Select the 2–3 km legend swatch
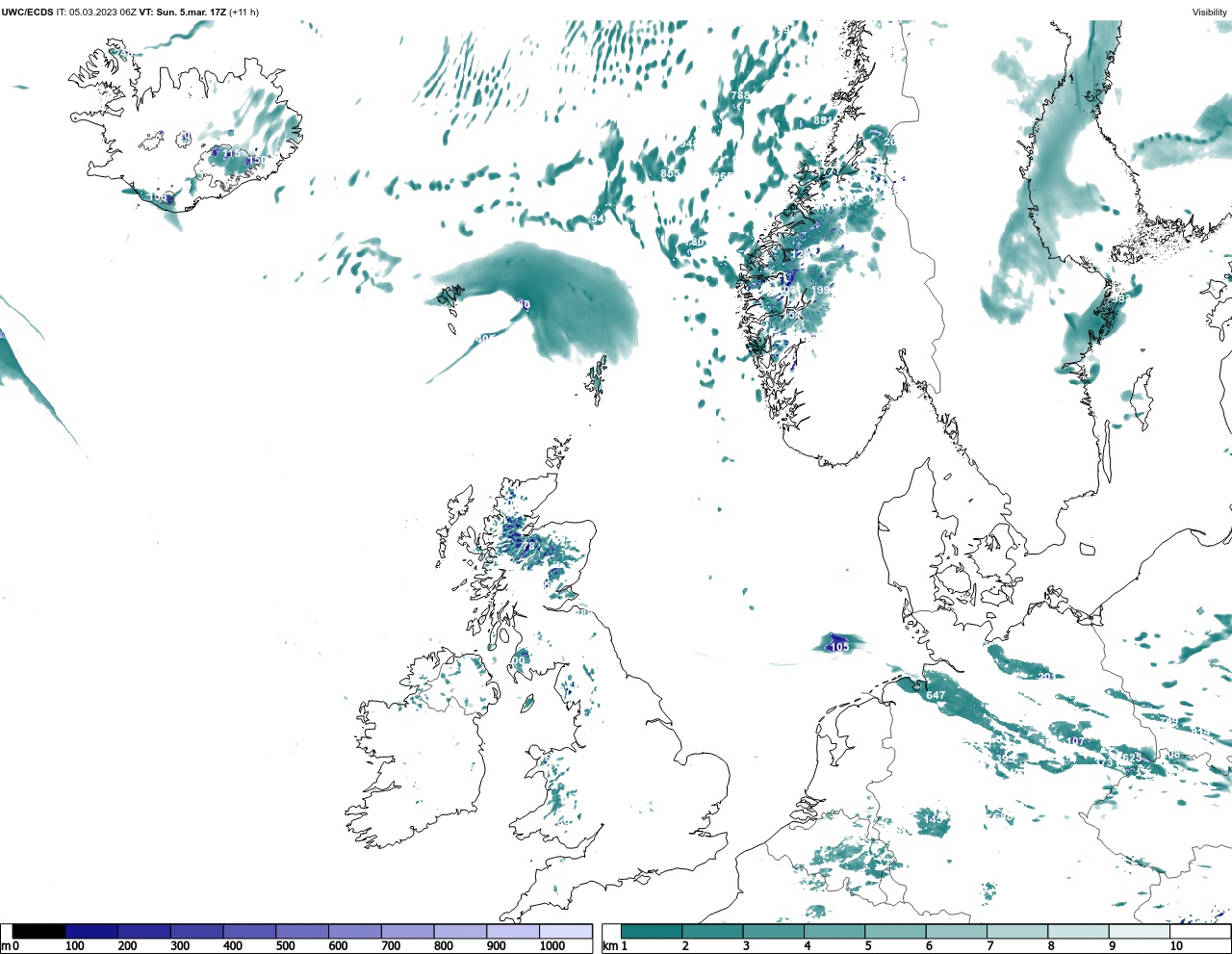 point(712,932)
